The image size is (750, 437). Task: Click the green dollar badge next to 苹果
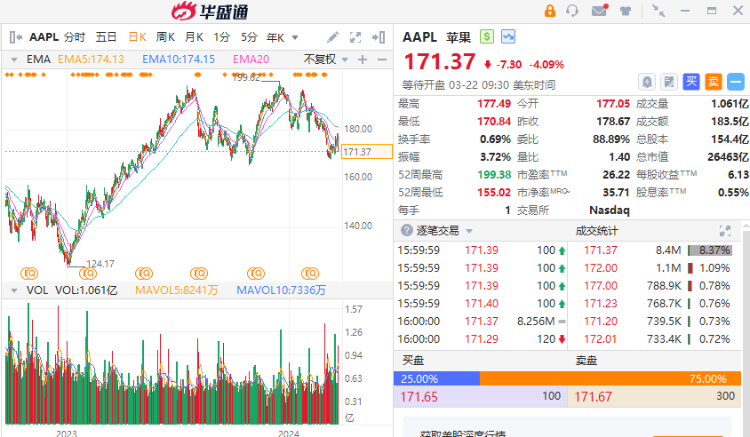pos(487,36)
